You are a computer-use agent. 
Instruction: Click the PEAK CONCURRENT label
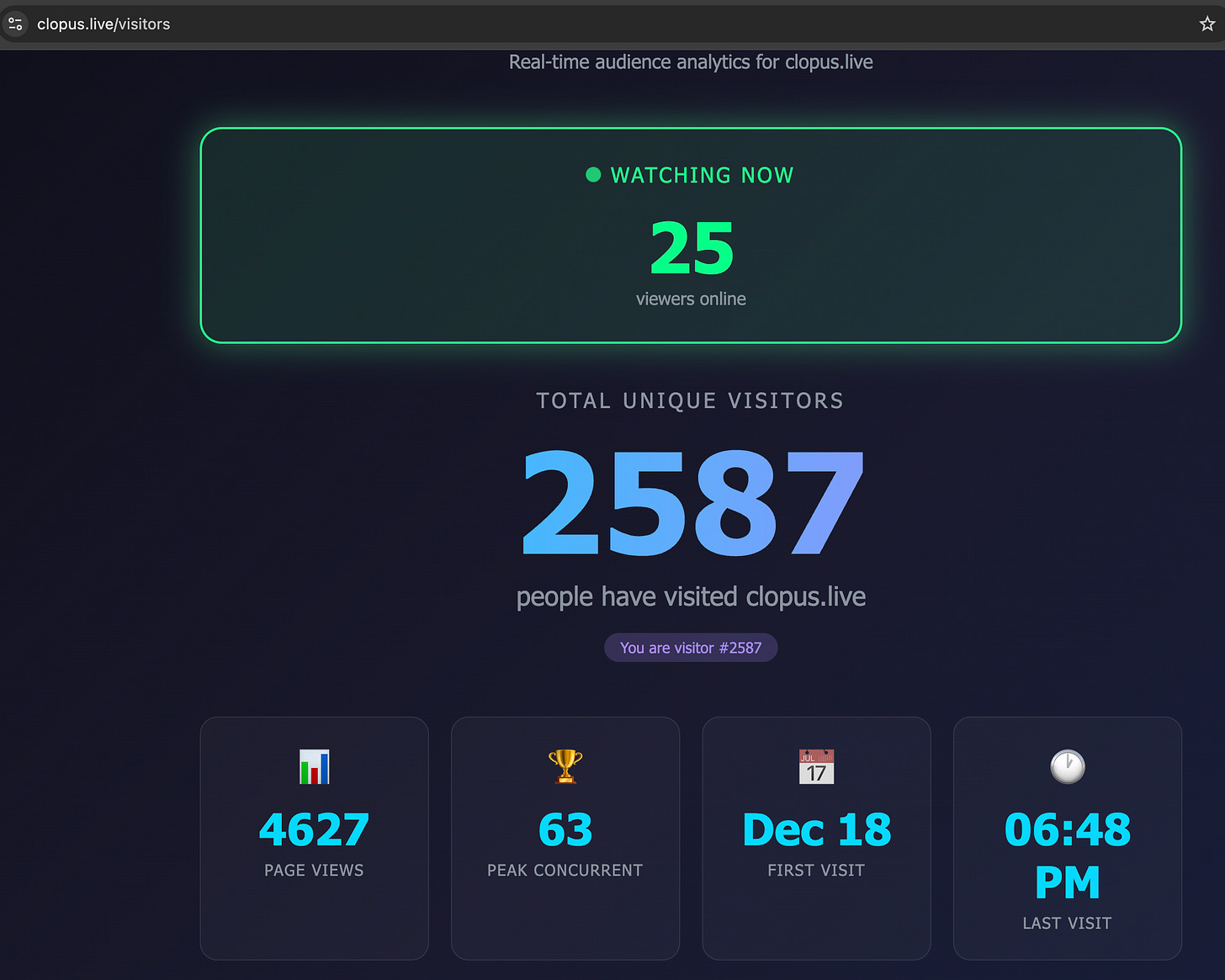(565, 871)
